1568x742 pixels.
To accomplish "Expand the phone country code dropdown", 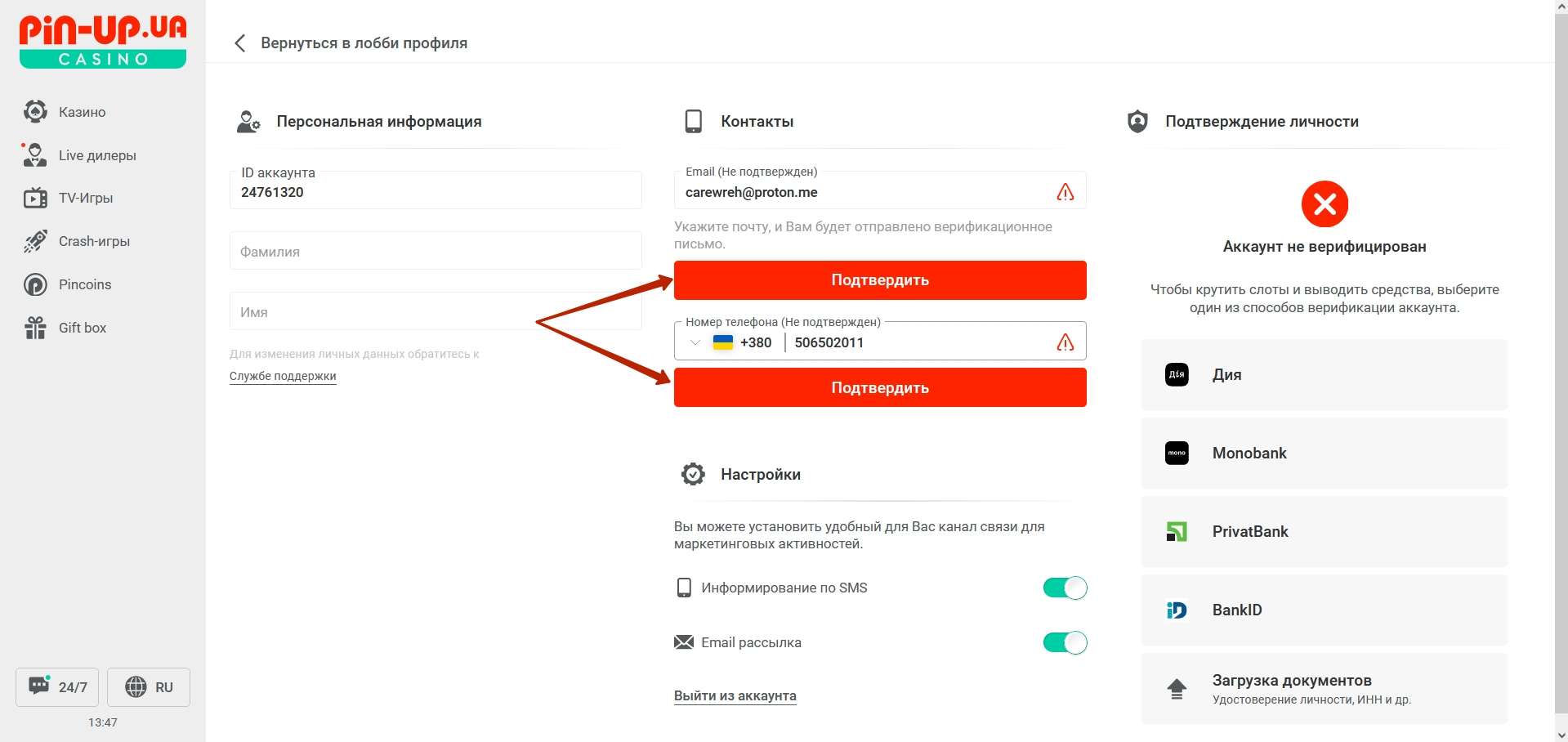I will (x=695, y=342).
